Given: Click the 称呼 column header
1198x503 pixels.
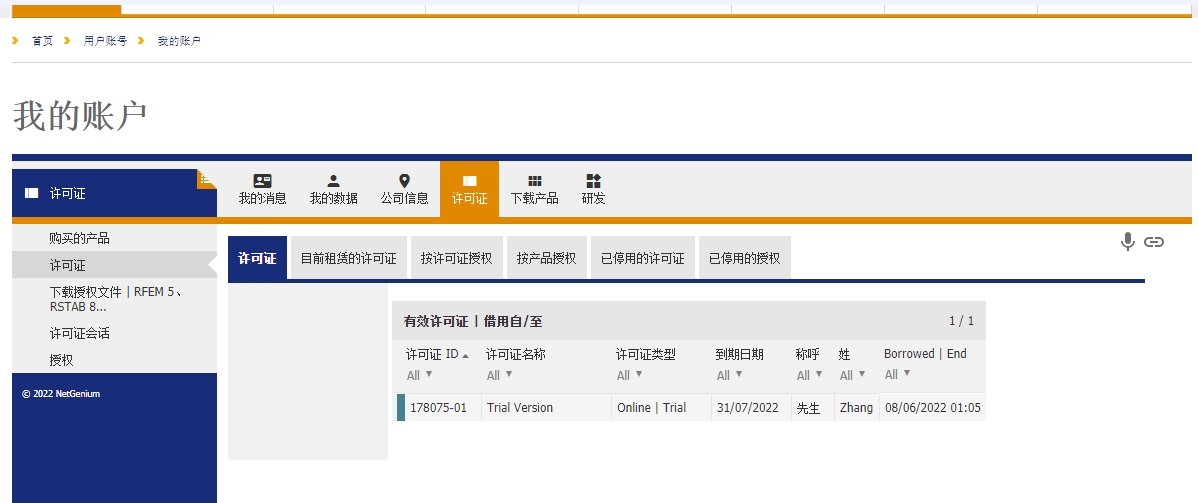Looking at the screenshot, I should [x=808, y=355].
